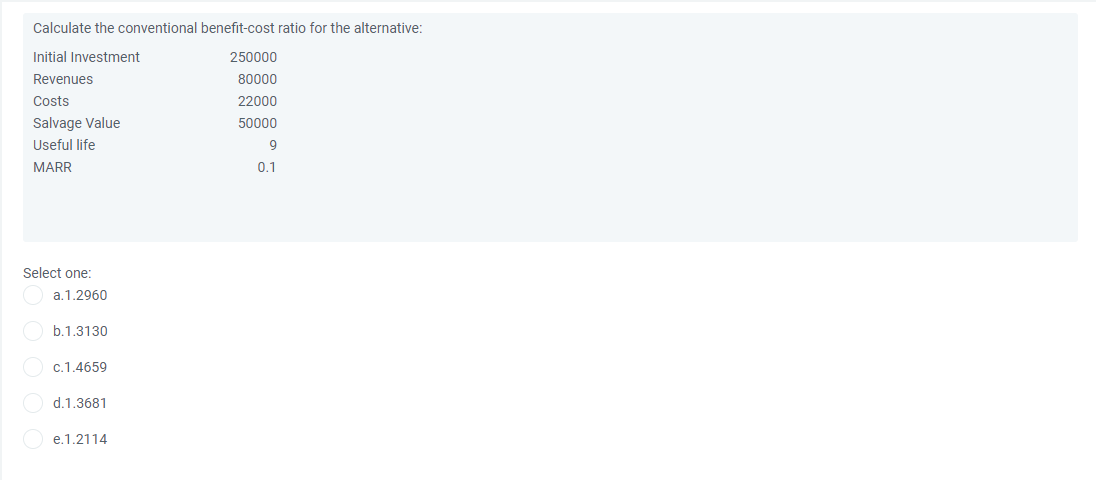Click the MARR row label
Image resolution: width=1096 pixels, height=480 pixels.
click(x=52, y=168)
